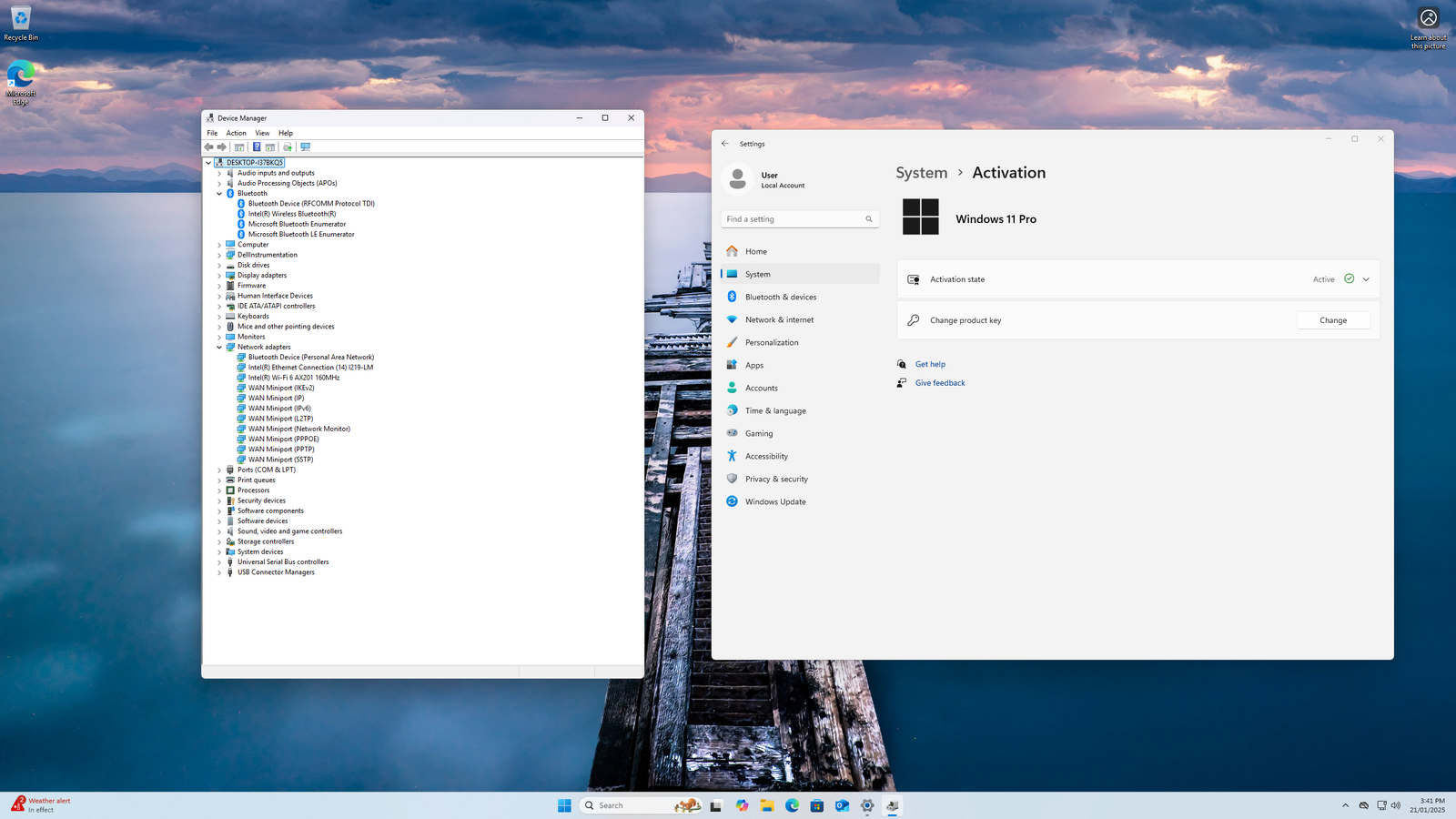Open Accessibility in Settings sidebar
Screen dimensions: 1456x819
click(801, 456)
